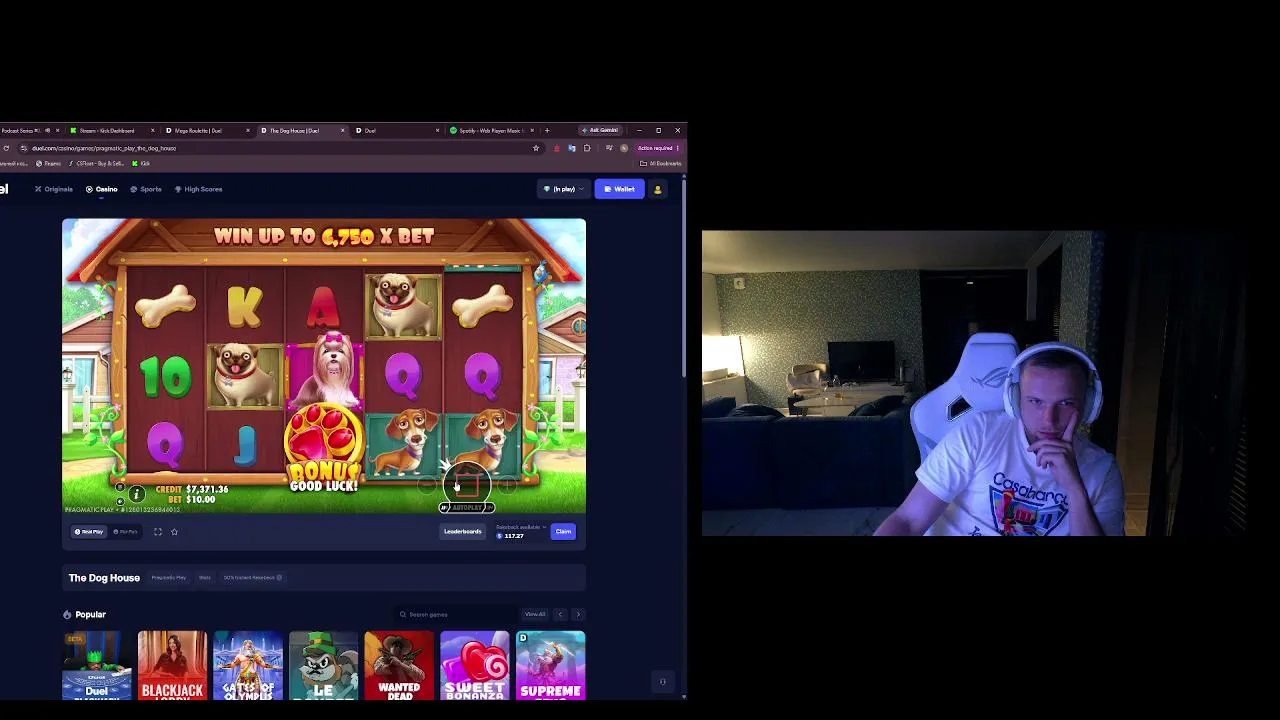Viewport: 1280px width, 720px height.
Task: Show previous popular games
Action: click(560, 614)
